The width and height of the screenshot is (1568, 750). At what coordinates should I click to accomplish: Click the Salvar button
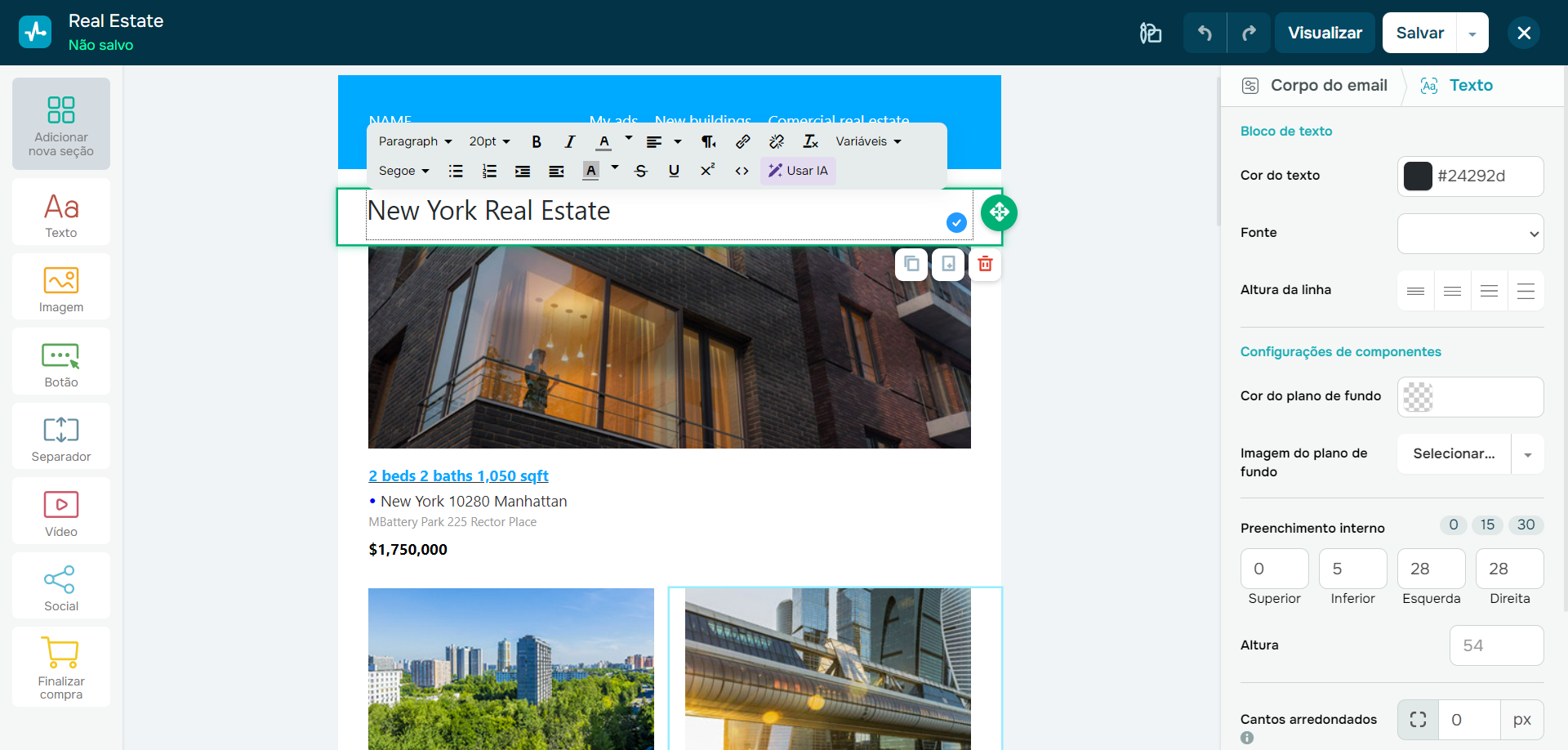1420,33
